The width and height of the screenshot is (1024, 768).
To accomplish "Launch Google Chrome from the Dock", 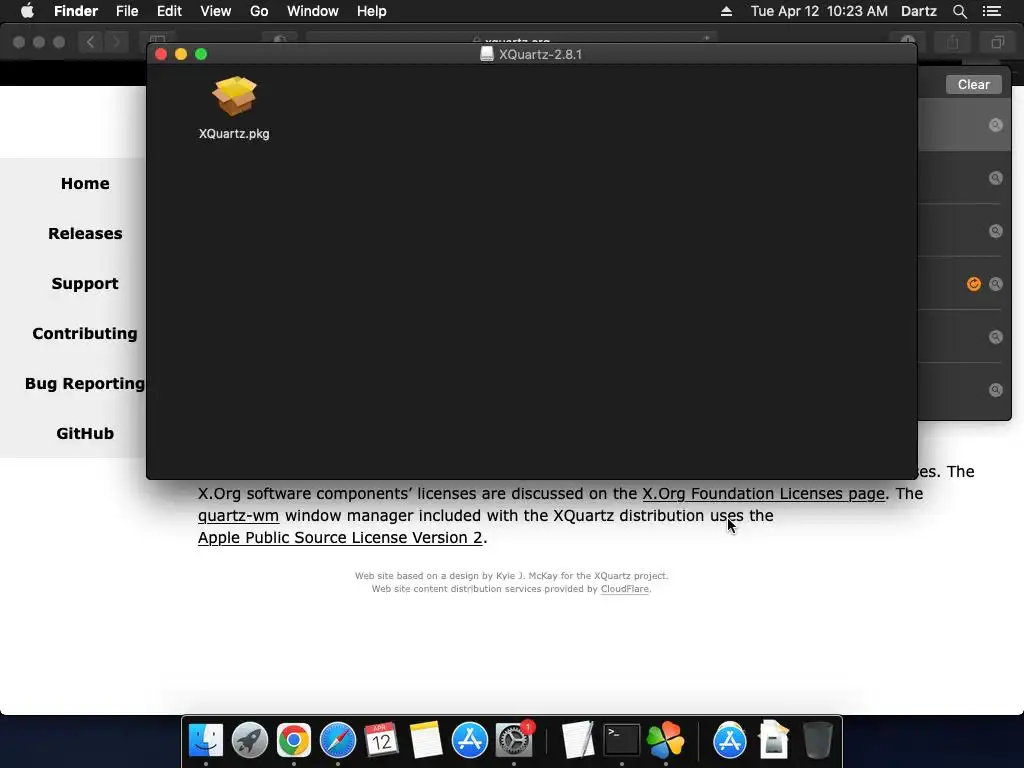I will 294,740.
